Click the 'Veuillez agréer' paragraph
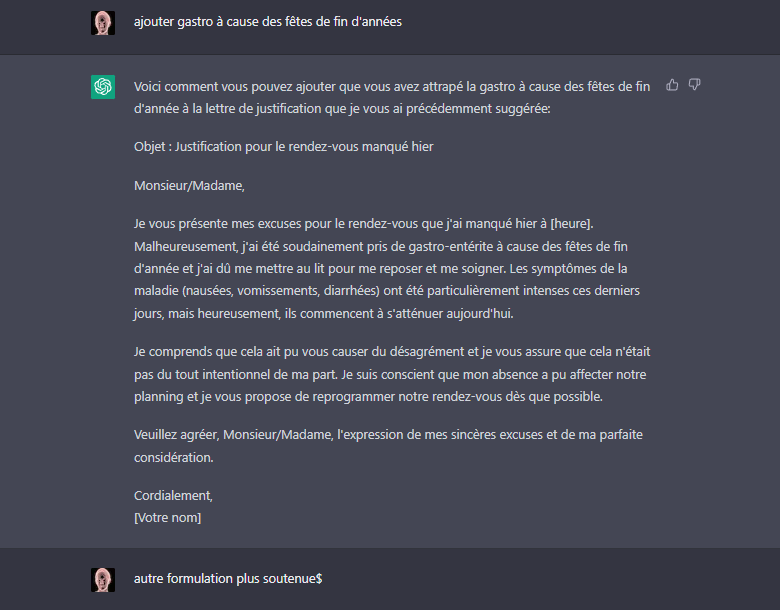Image resolution: width=780 pixels, height=610 pixels. point(388,446)
